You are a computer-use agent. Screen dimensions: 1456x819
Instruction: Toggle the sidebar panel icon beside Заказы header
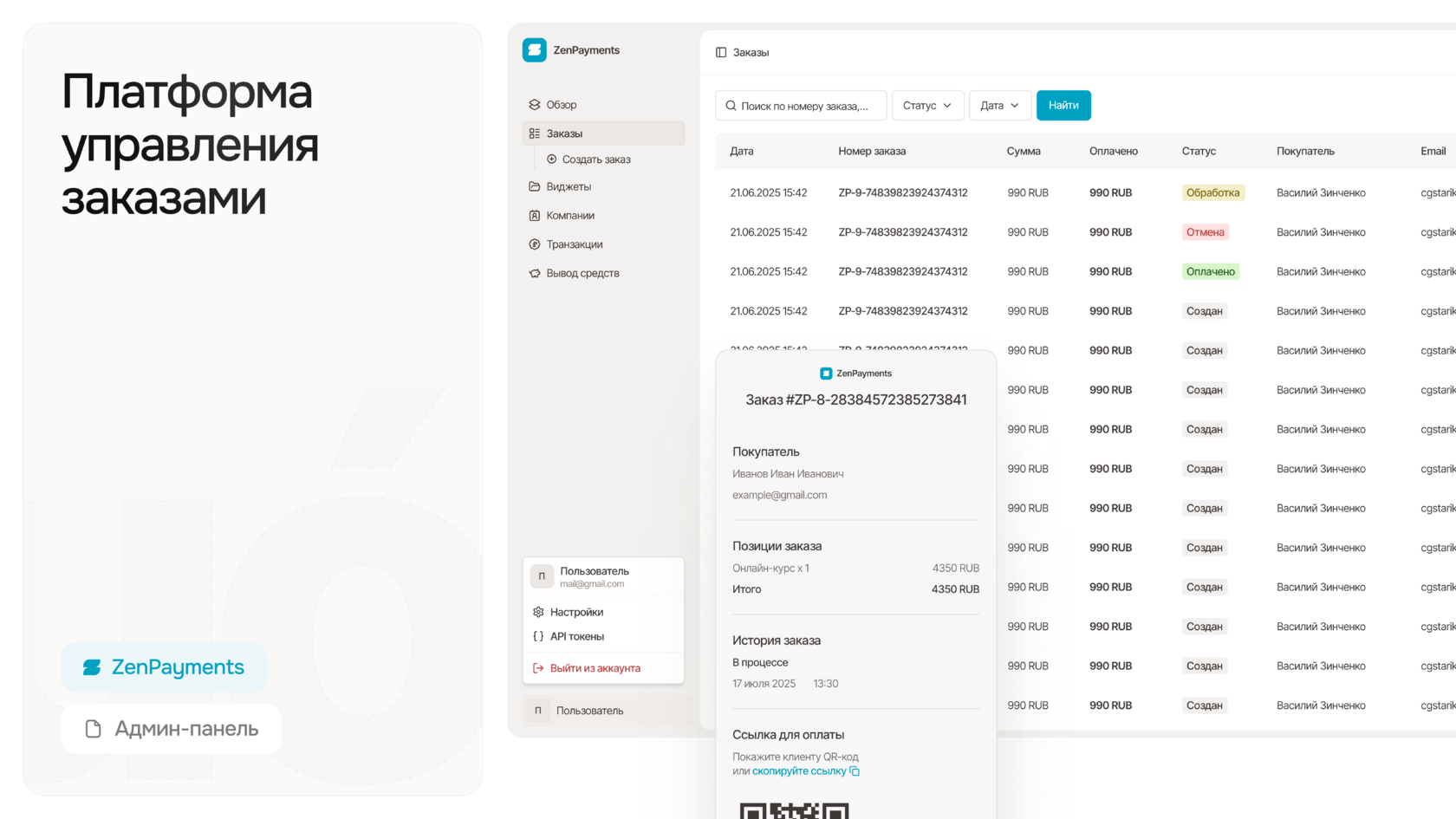tap(721, 53)
